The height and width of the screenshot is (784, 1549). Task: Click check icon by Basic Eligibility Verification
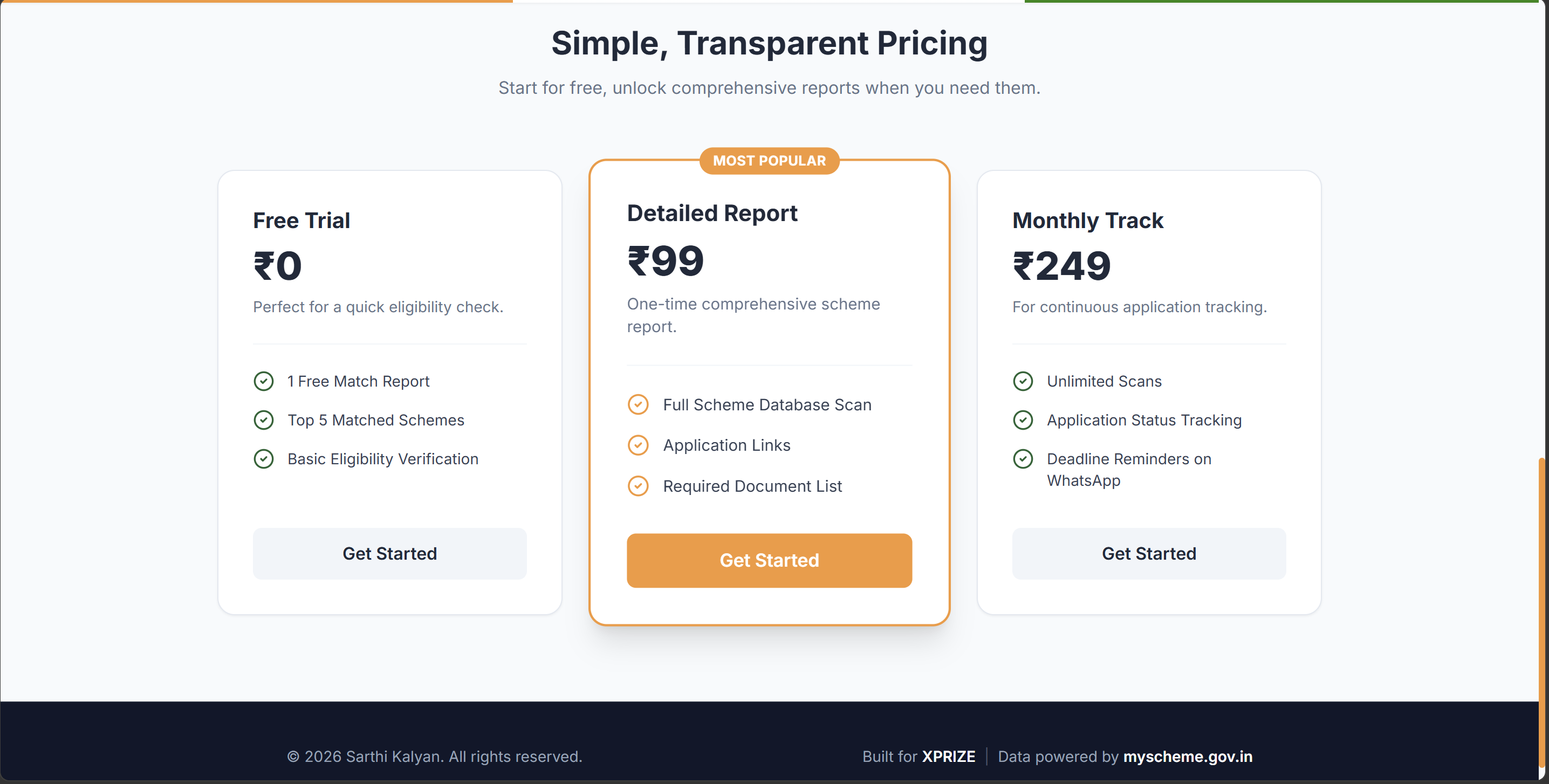[x=263, y=459]
